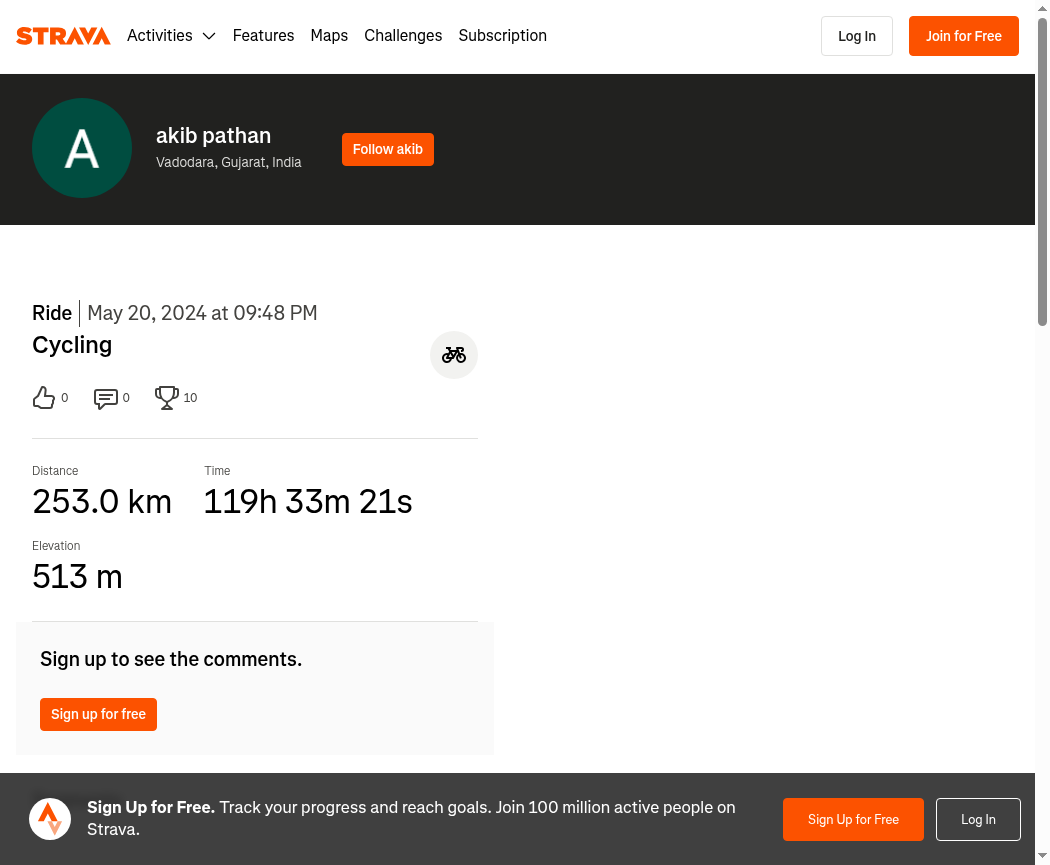
Task: Expand the Activities dropdown menu
Action: [x=171, y=35]
